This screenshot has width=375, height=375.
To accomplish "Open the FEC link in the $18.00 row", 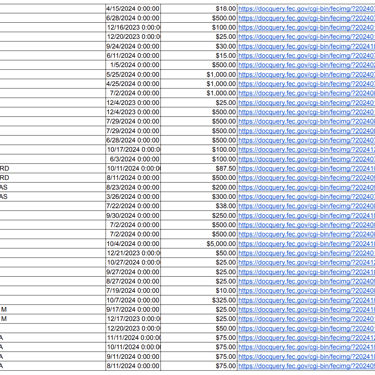I will pyautogui.click(x=307, y=9).
